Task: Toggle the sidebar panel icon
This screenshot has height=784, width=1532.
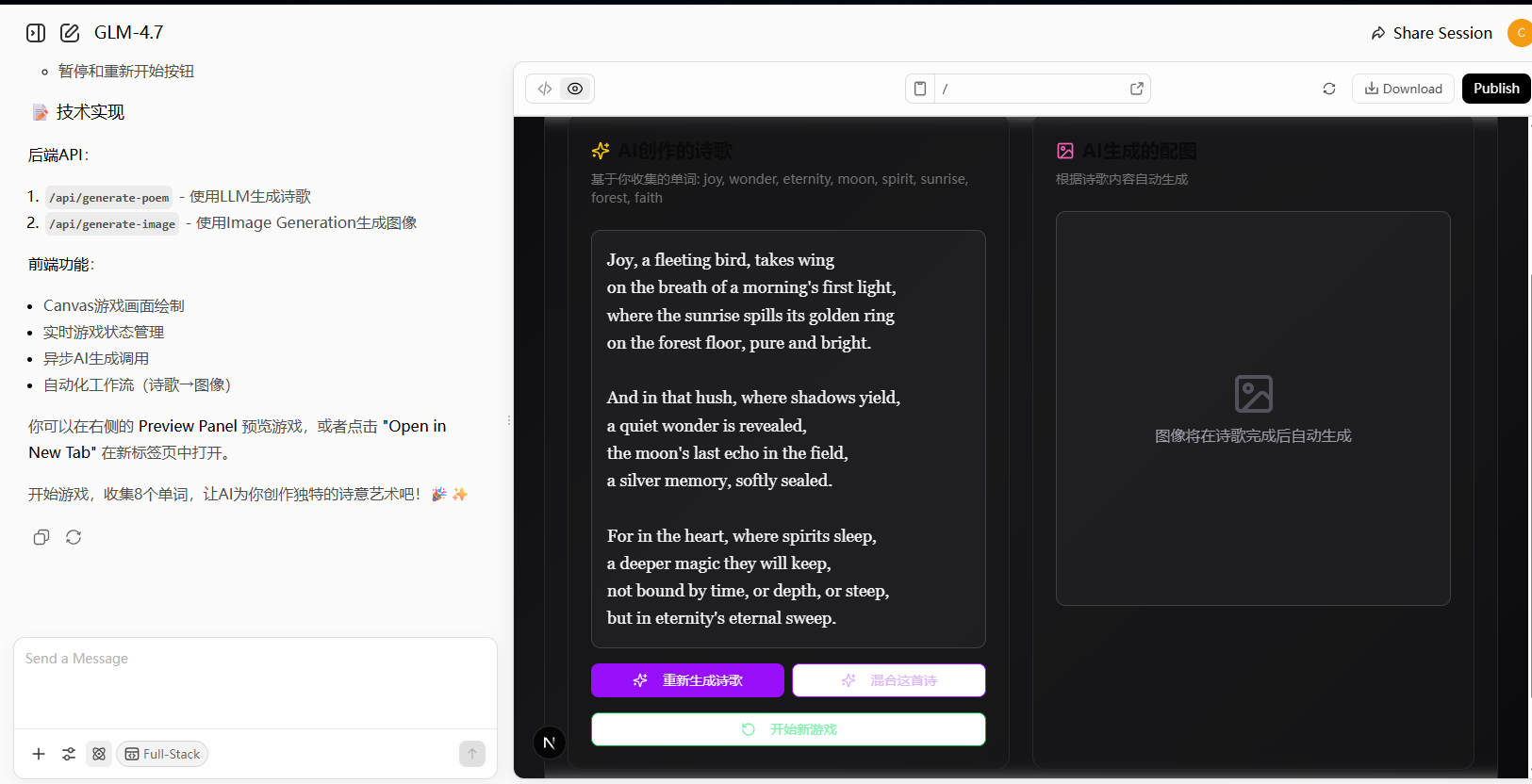Action: click(x=36, y=33)
